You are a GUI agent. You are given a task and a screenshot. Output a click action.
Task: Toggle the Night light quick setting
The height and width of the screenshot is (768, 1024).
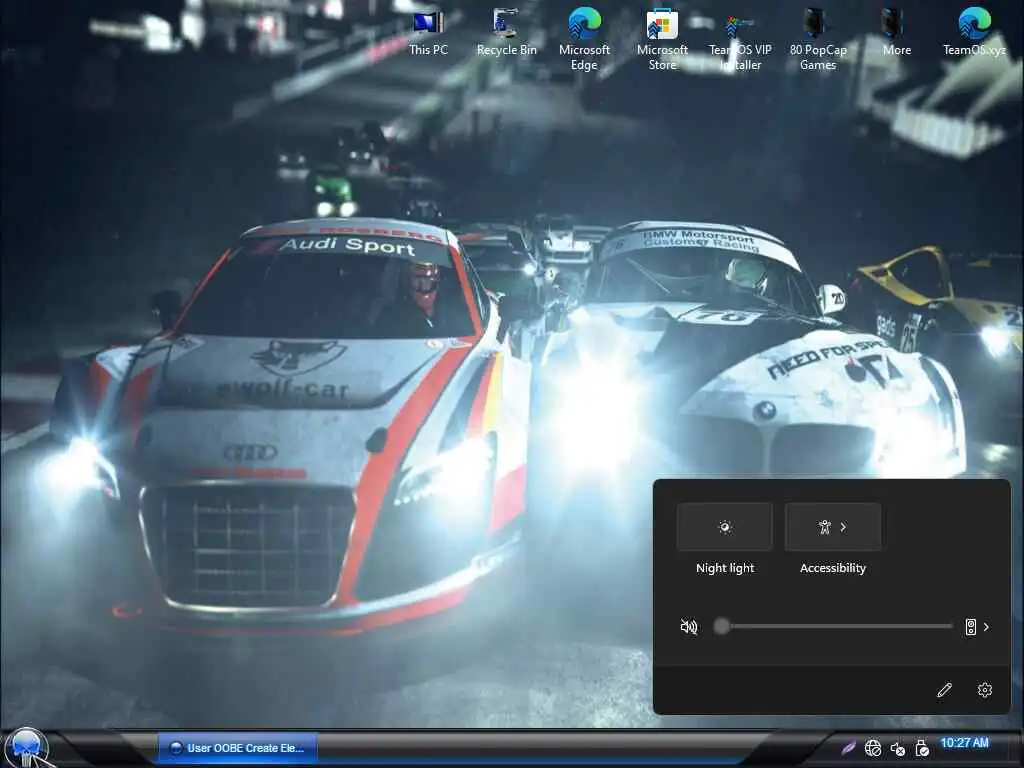point(724,526)
